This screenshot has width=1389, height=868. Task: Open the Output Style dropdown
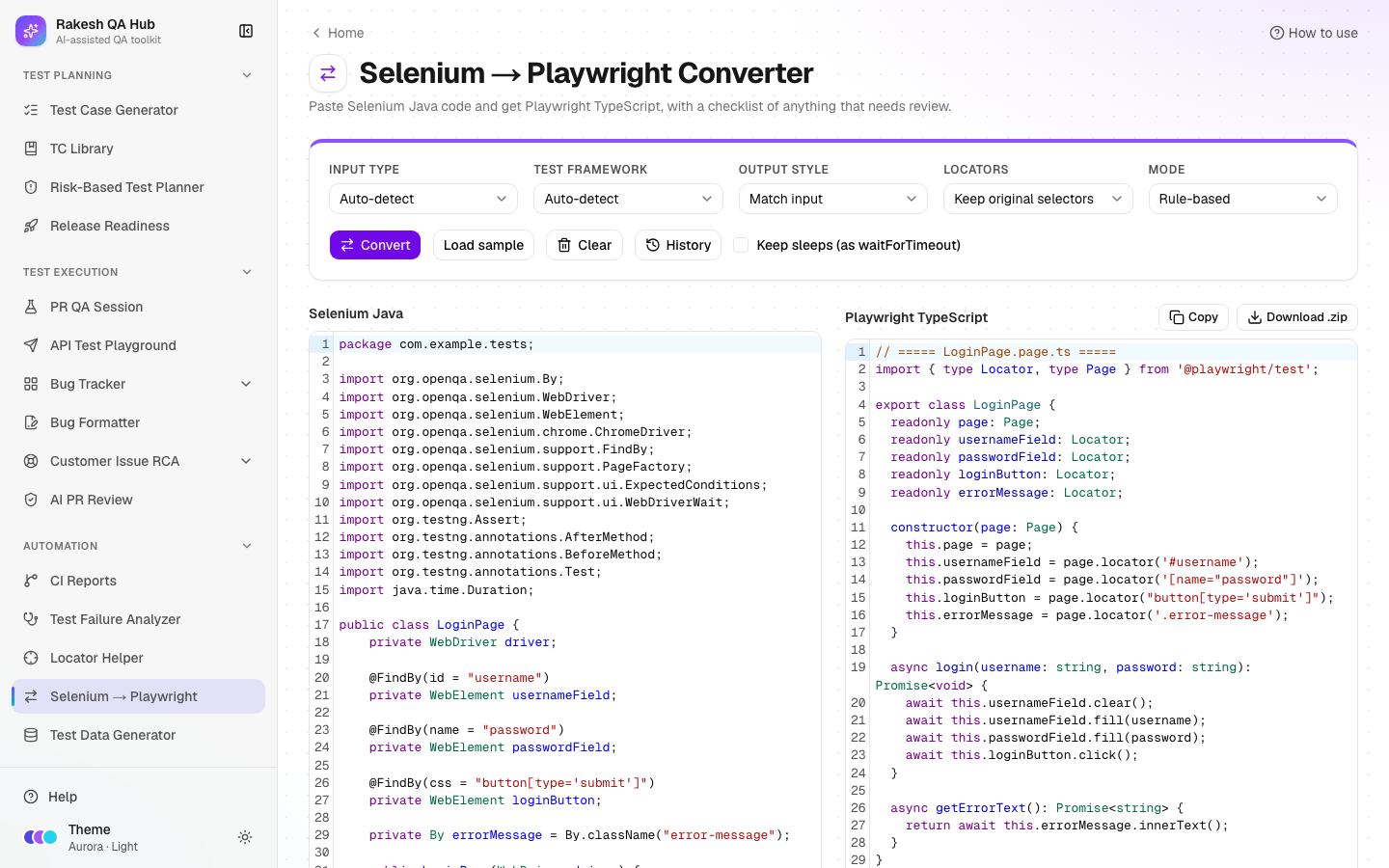[833, 199]
